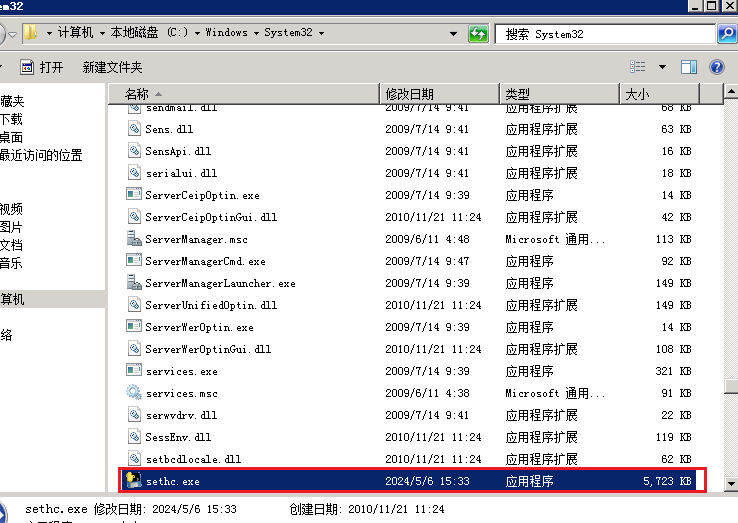Expand the arrow before Windows breadcrumb
Screen dimensions: 738x523
pyautogui.click(x=197, y=33)
